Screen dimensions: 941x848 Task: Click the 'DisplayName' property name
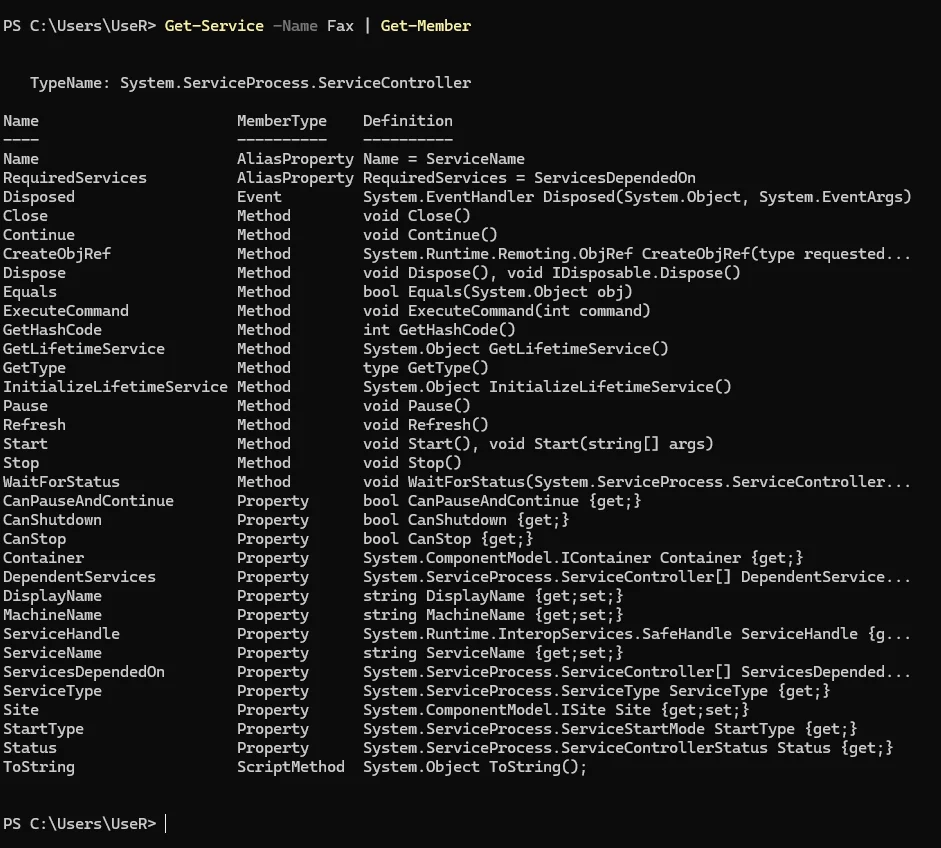point(52,596)
